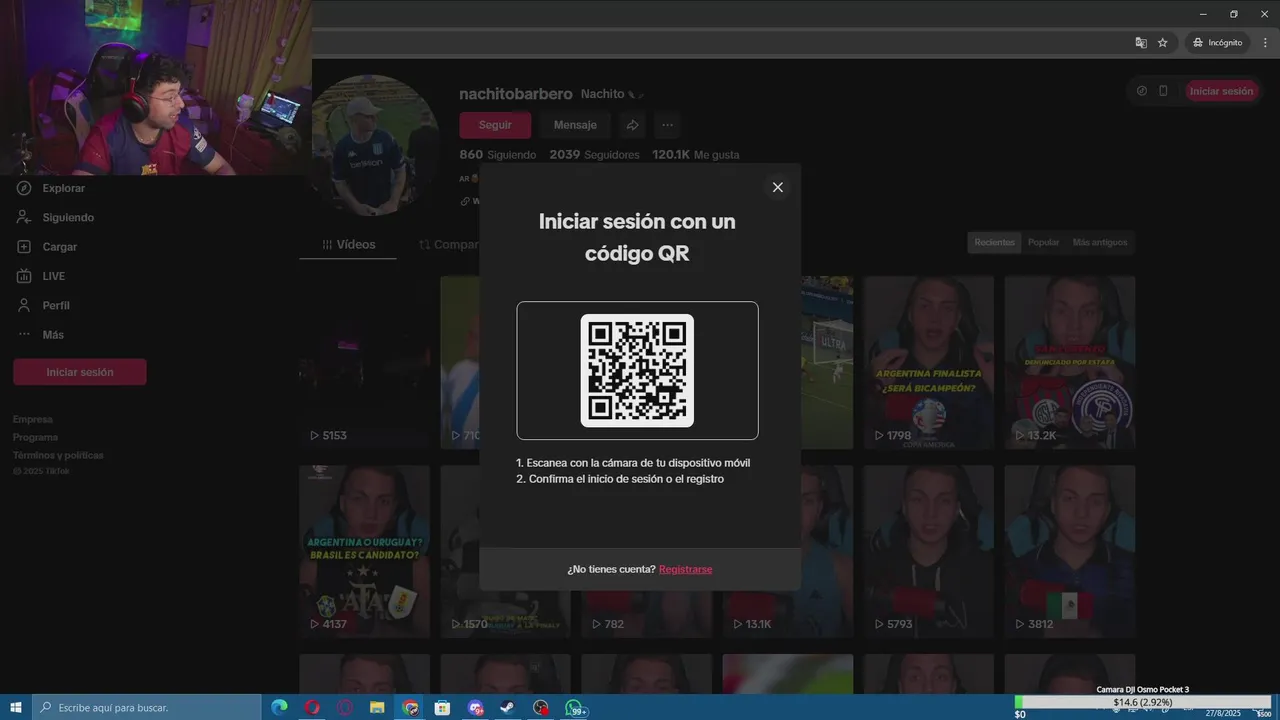Open Explorar in the sidebar
1280x720 pixels.
click(63, 188)
